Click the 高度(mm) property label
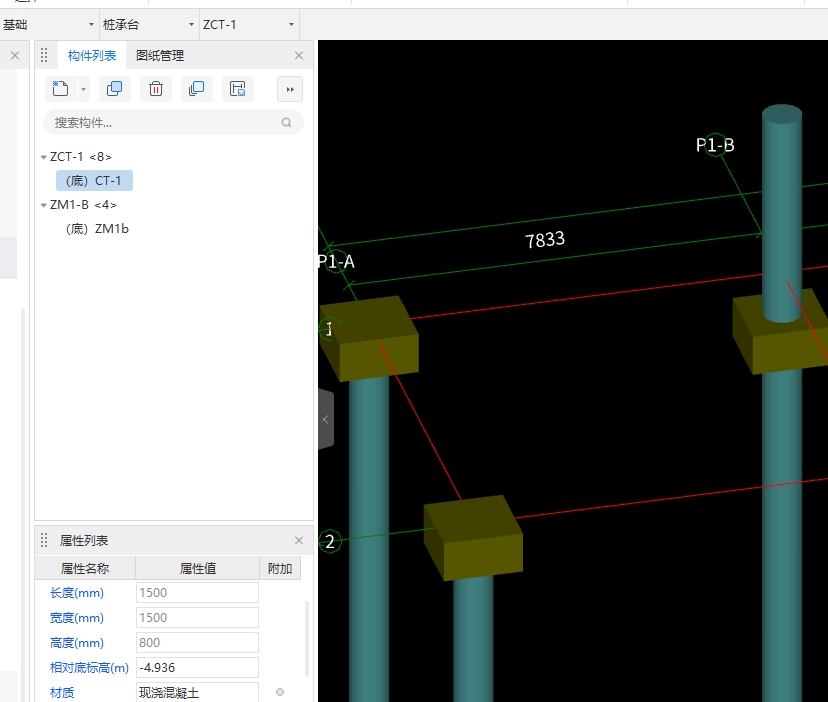This screenshot has width=828, height=702. click(77, 642)
